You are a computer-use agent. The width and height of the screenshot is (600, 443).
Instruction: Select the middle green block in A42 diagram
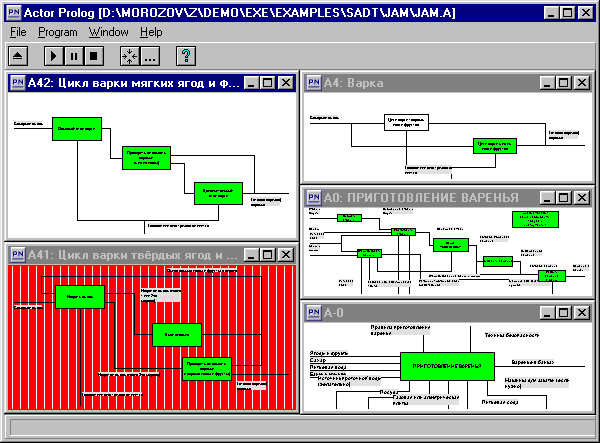click(147, 158)
